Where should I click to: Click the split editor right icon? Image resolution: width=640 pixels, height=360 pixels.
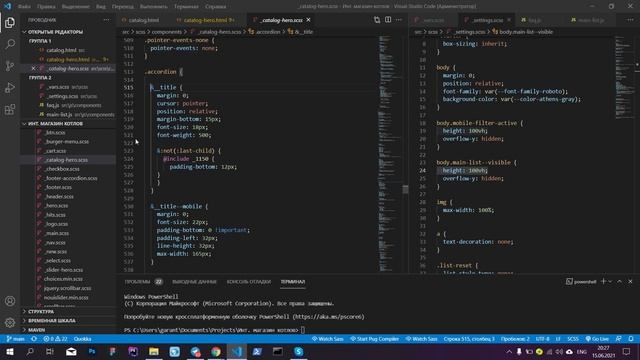click(388, 20)
